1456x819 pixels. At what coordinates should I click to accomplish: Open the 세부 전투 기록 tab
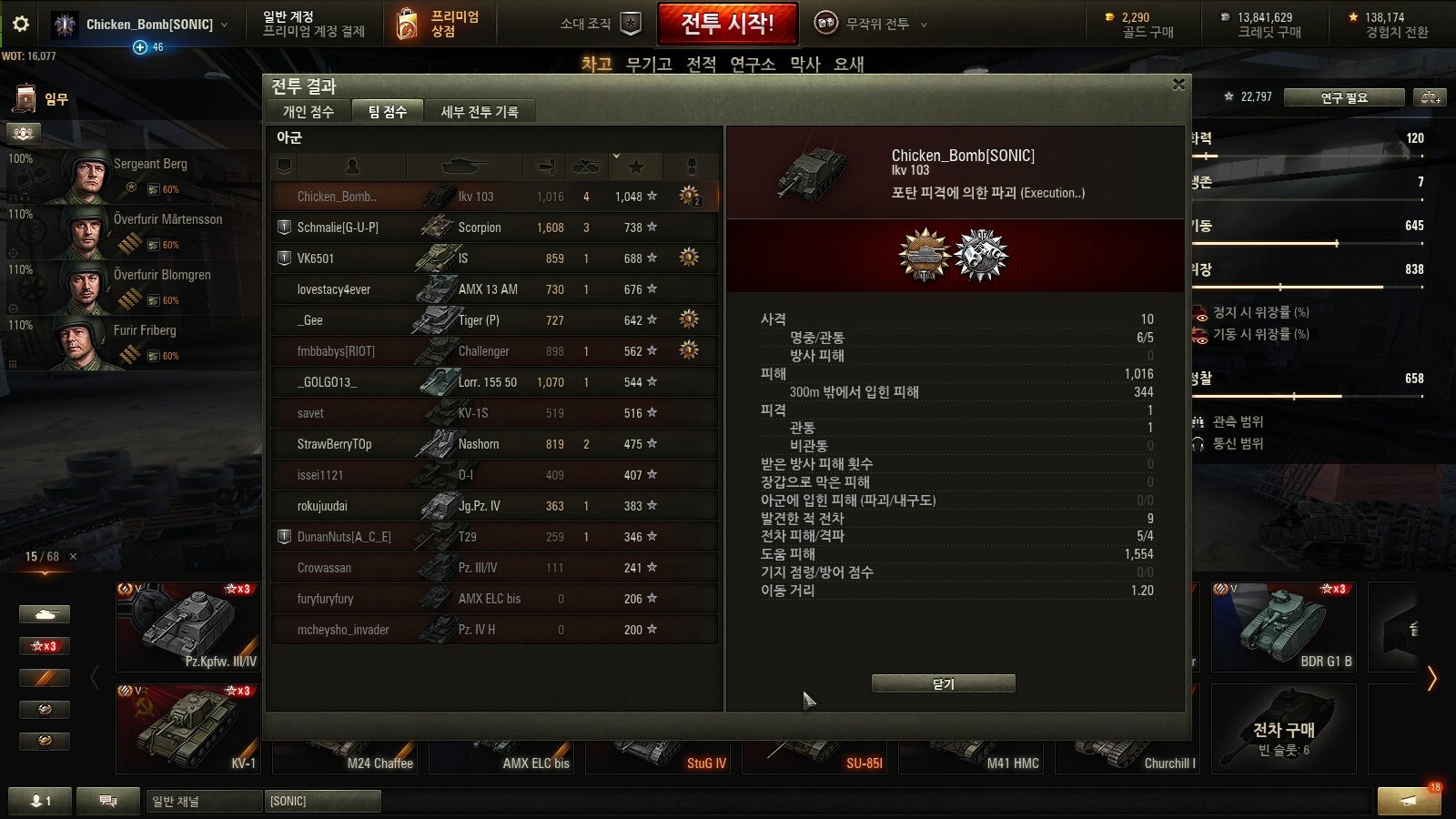[480, 112]
